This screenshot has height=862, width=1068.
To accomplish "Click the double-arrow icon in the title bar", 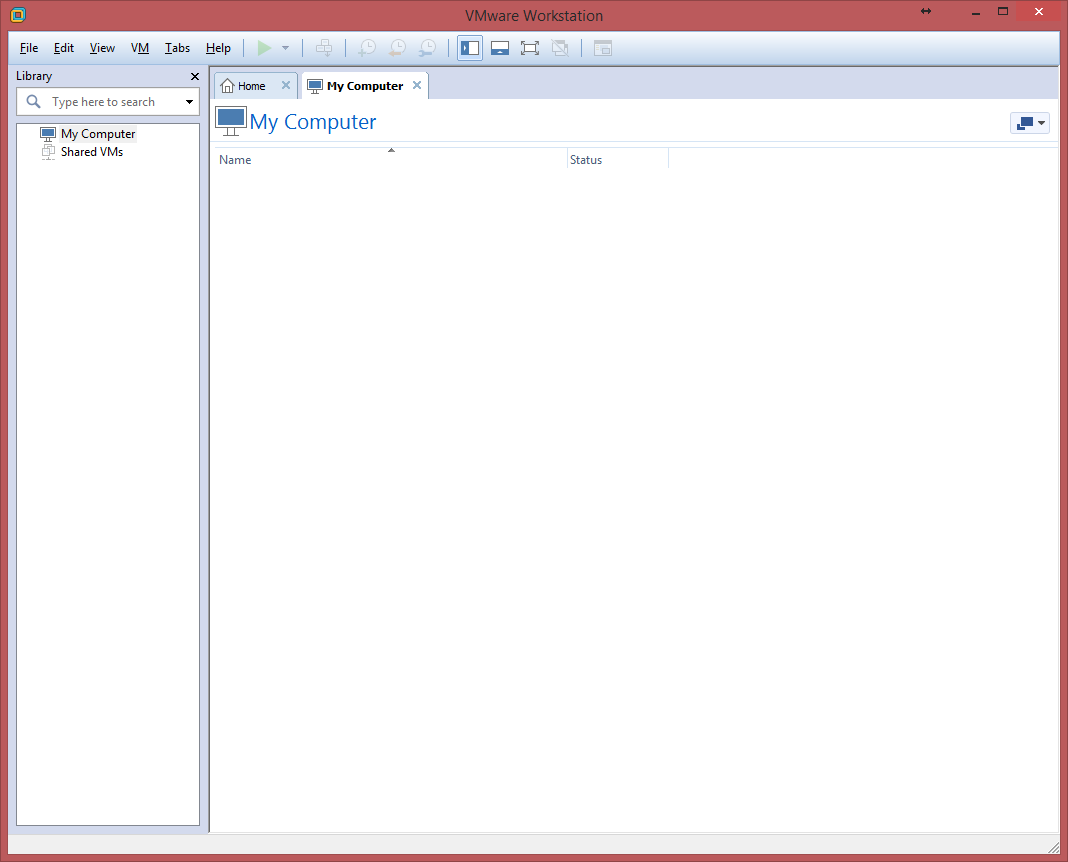I will 926,11.
